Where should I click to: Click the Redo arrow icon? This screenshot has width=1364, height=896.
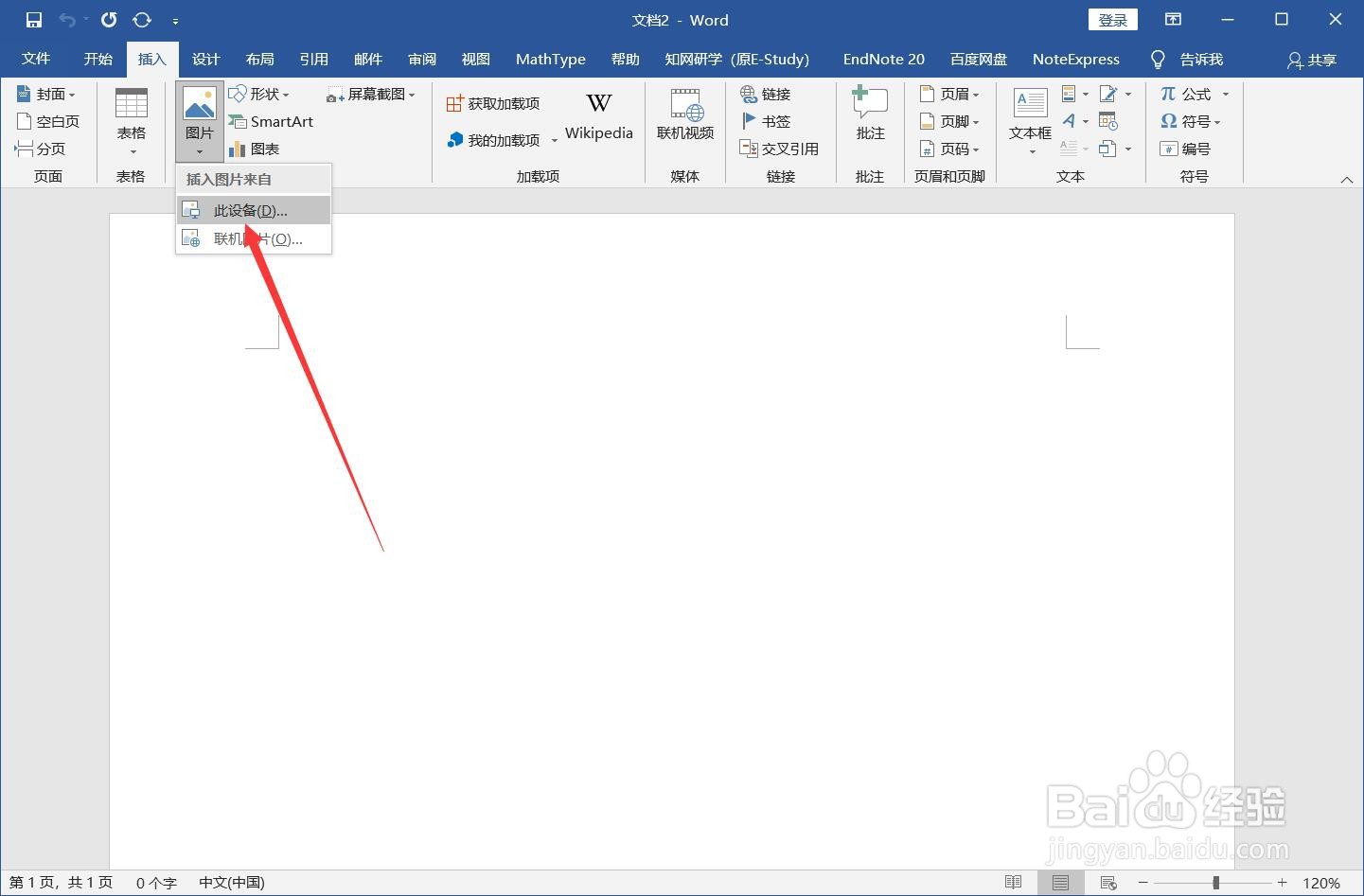[109, 20]
